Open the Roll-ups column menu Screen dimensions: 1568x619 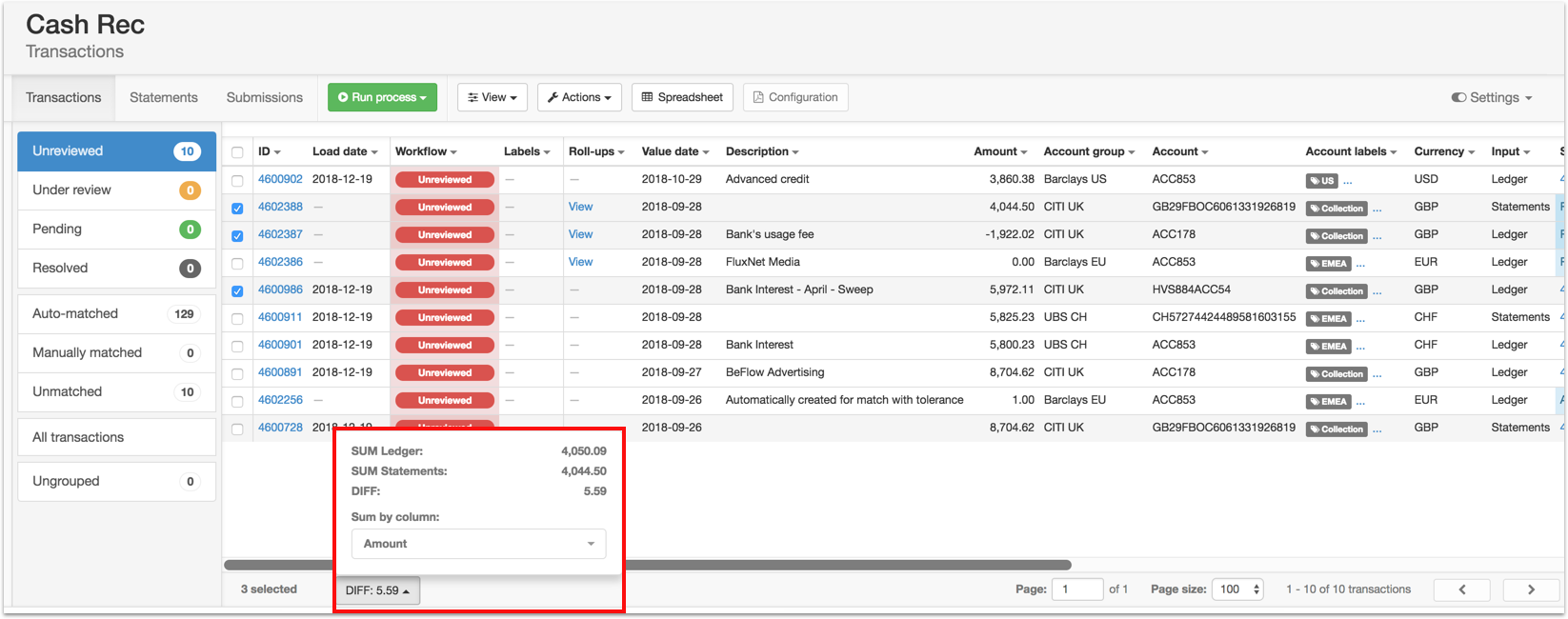coord(596,151)
